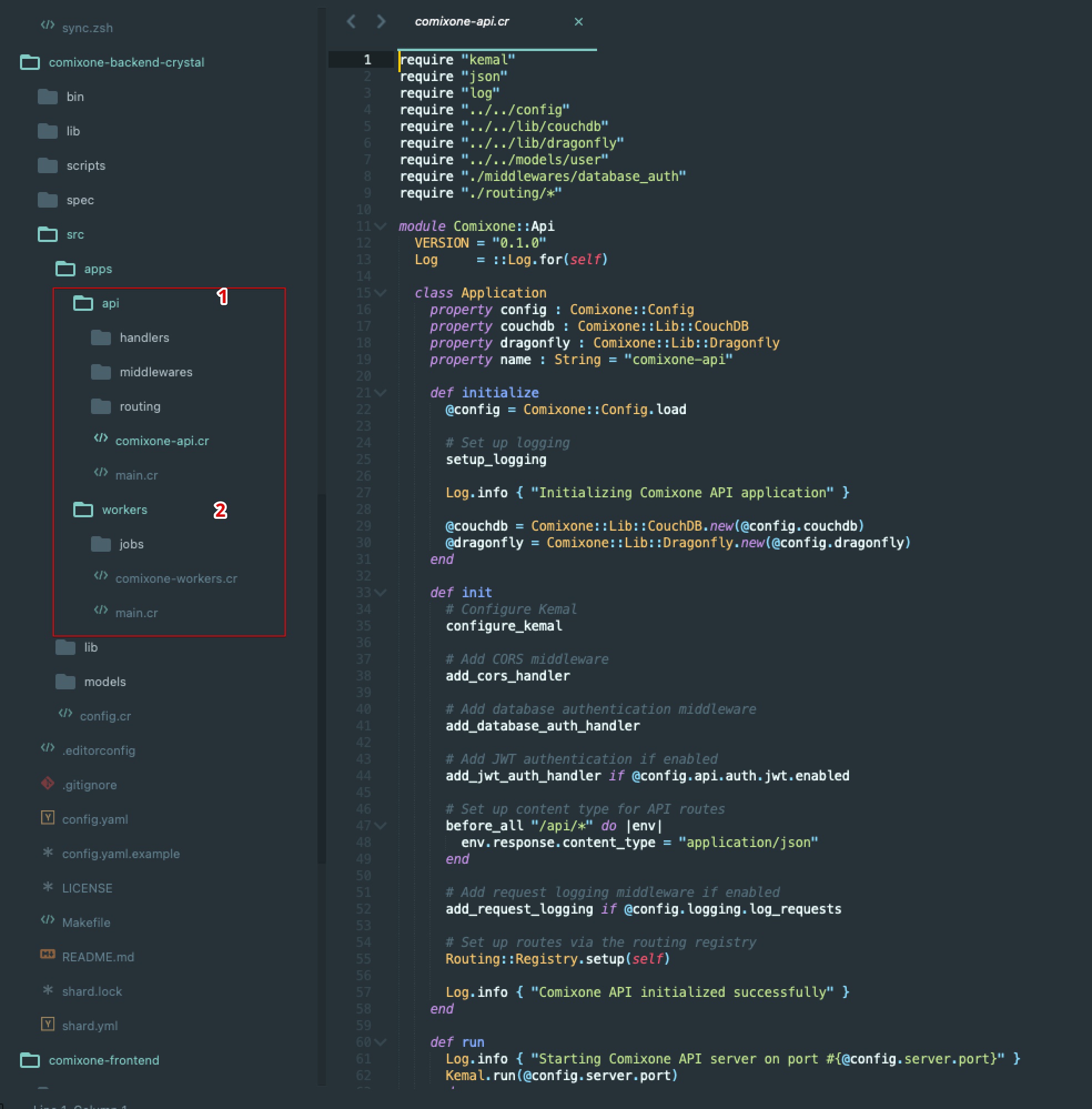The height and width of the screenshot is (1109, 1092).
Task: Click 'Kemal.run(@config.server.port)' on line 62
Action: [x=562, y=1076]
